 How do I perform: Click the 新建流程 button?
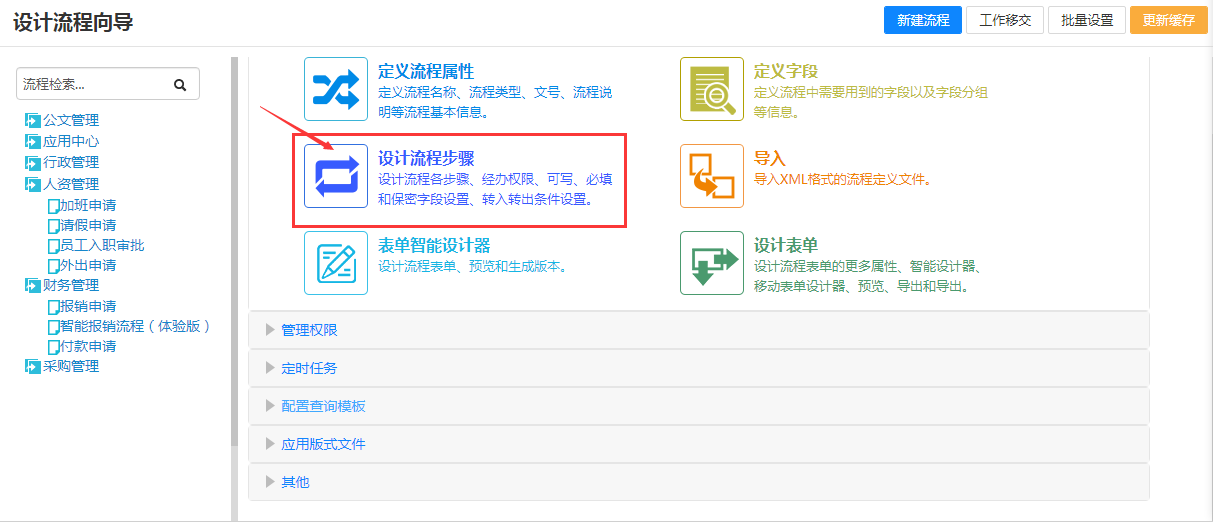click(x=922, y=20)
